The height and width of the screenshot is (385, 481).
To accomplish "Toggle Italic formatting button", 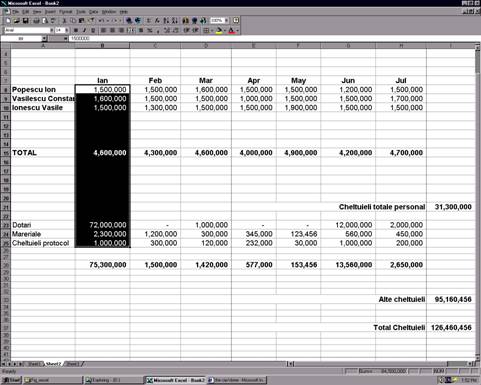I will [x=85, y=30].
